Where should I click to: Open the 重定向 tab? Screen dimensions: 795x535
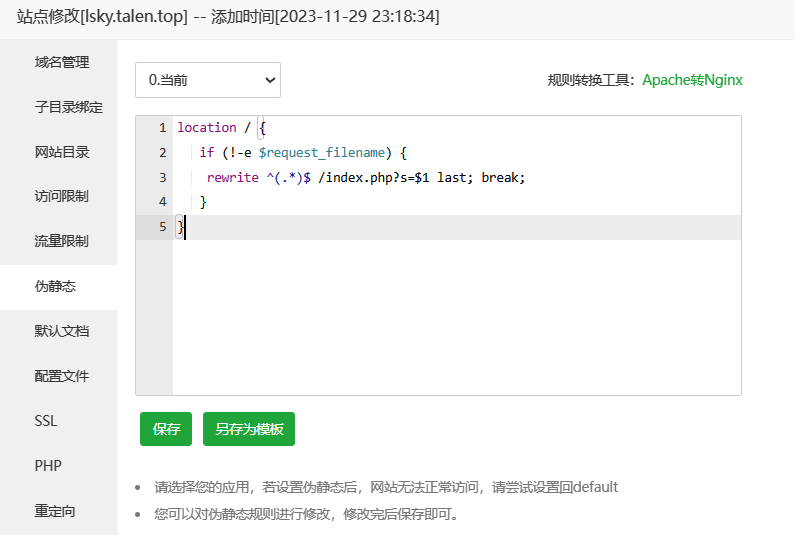(55, 511)
